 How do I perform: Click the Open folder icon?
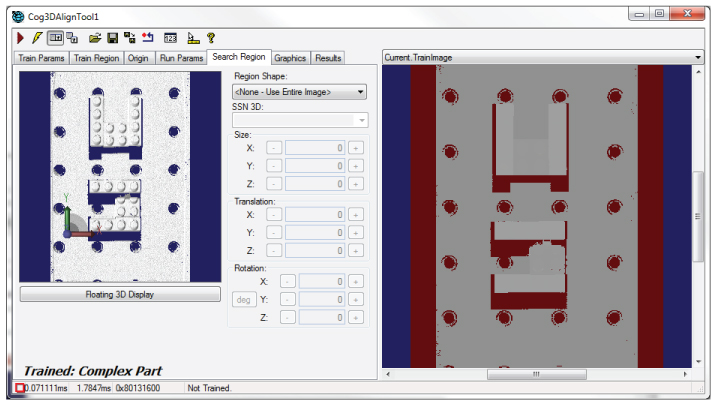95,38
